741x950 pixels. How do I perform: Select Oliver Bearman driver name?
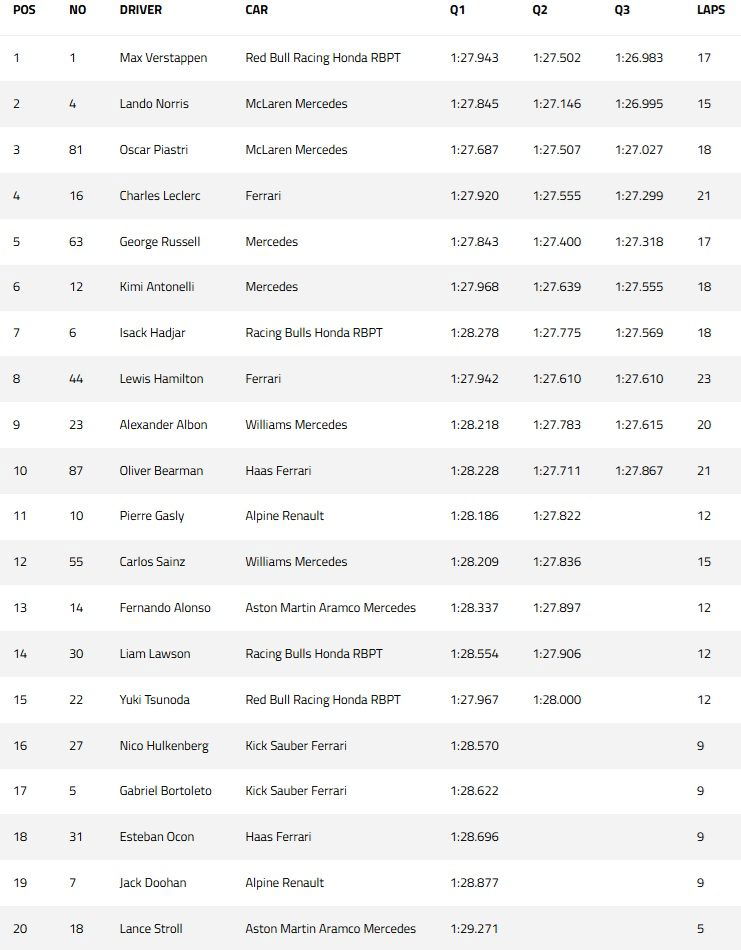coord(161,471)
